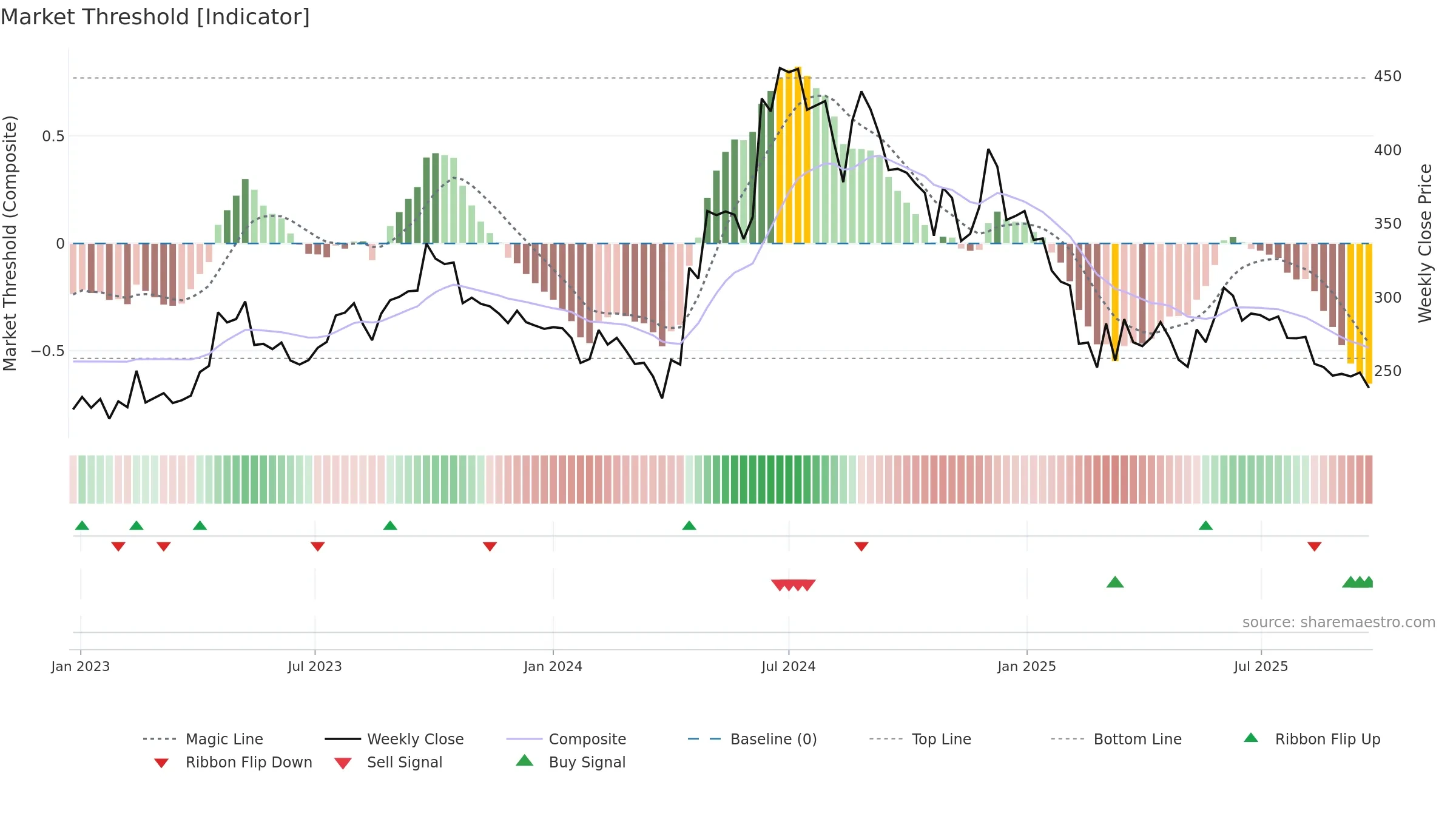Toggle Baseline (0) legend entry
Image resolution: width=1456 pixels, height=819 pixels.
[752, 739]
